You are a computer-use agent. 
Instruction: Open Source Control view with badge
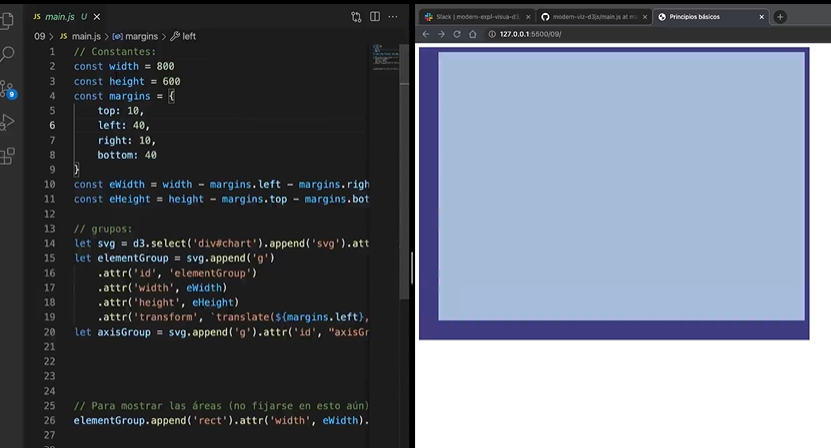tap(8, 89)
